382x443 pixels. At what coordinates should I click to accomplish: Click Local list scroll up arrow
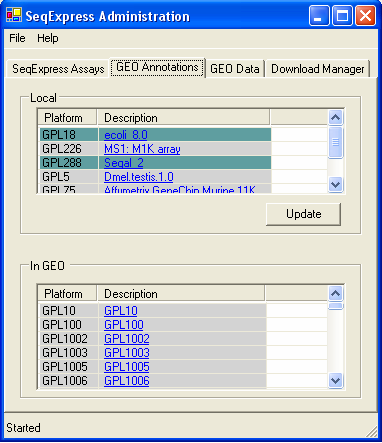pos(335,117)
